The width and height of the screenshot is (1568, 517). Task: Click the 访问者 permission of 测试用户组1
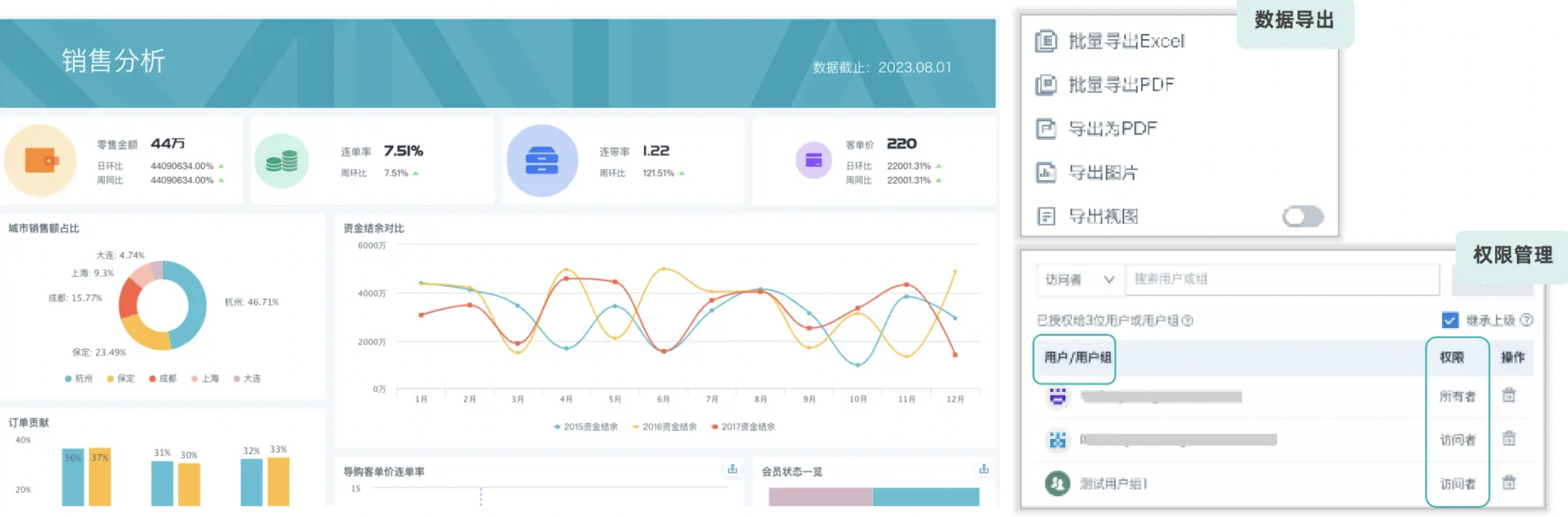(1457, 483)
